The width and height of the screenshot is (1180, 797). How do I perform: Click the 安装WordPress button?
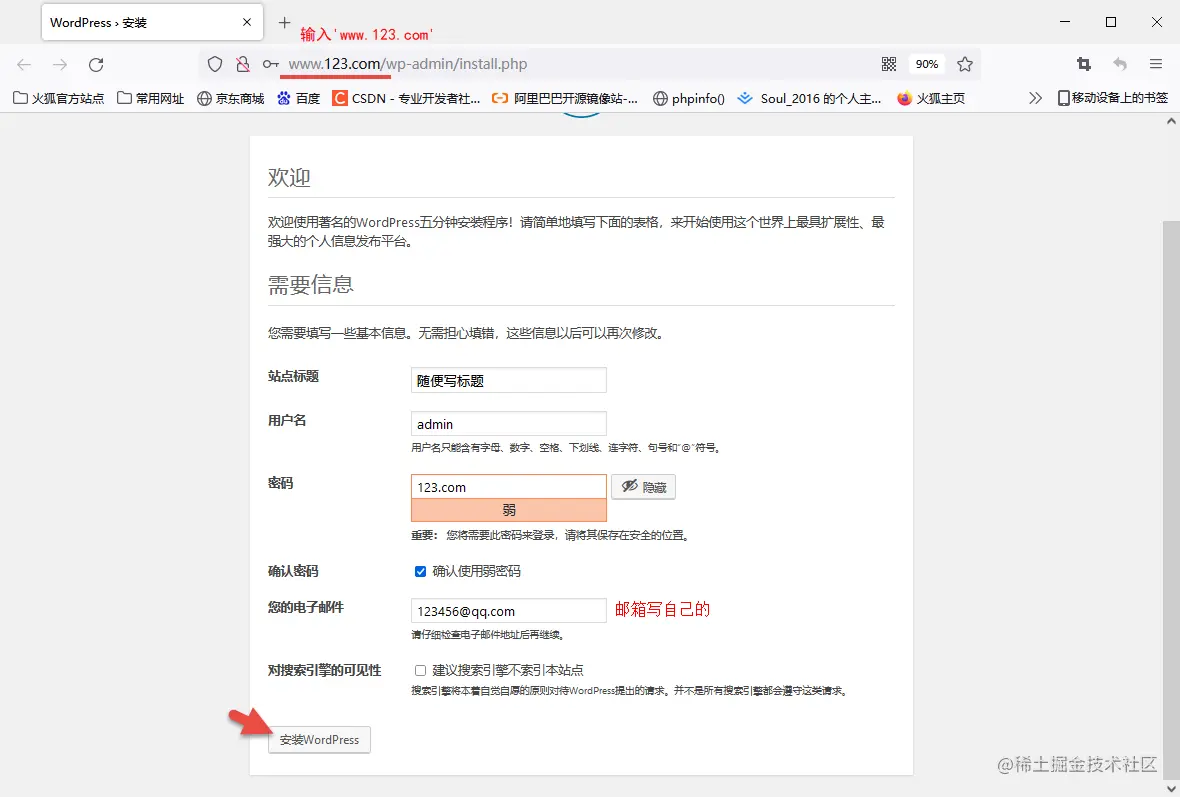[319, 739]
